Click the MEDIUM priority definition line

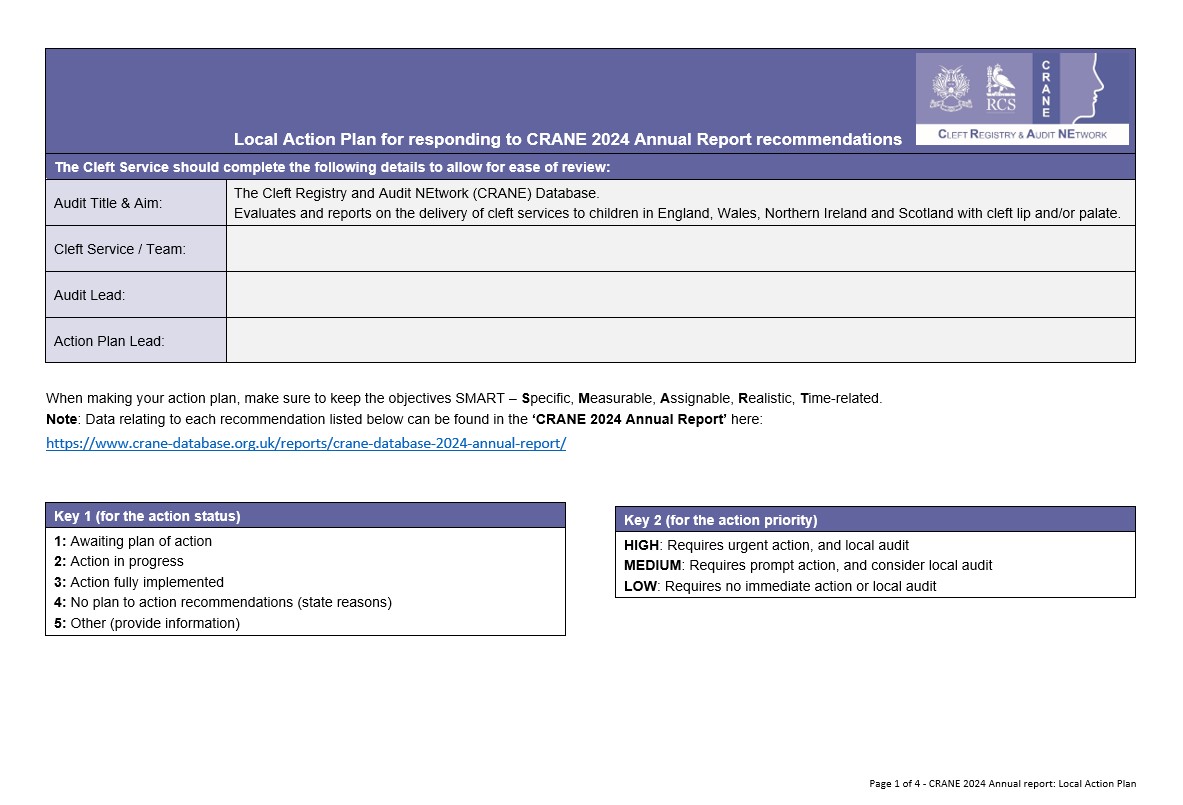pyautogui.click(x=808, y=565)
